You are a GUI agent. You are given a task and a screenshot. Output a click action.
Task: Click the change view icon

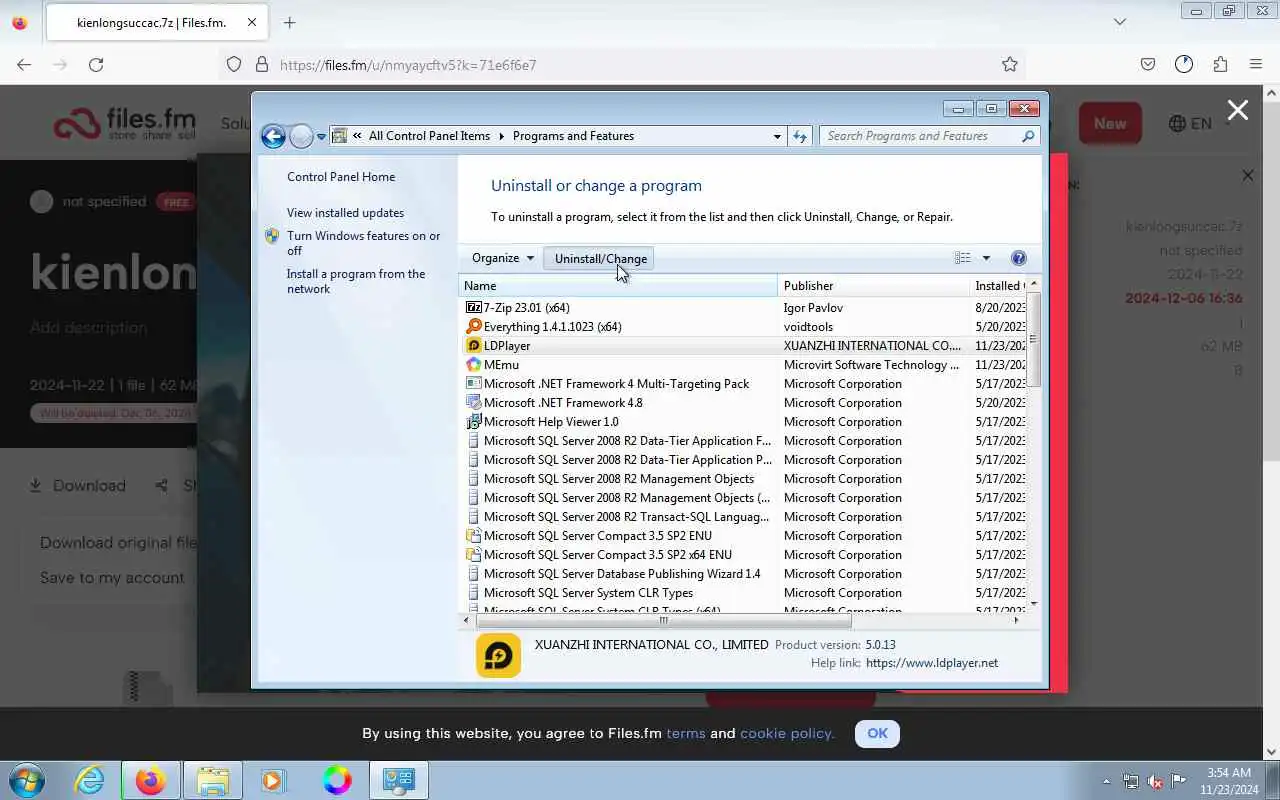(962, 258)
